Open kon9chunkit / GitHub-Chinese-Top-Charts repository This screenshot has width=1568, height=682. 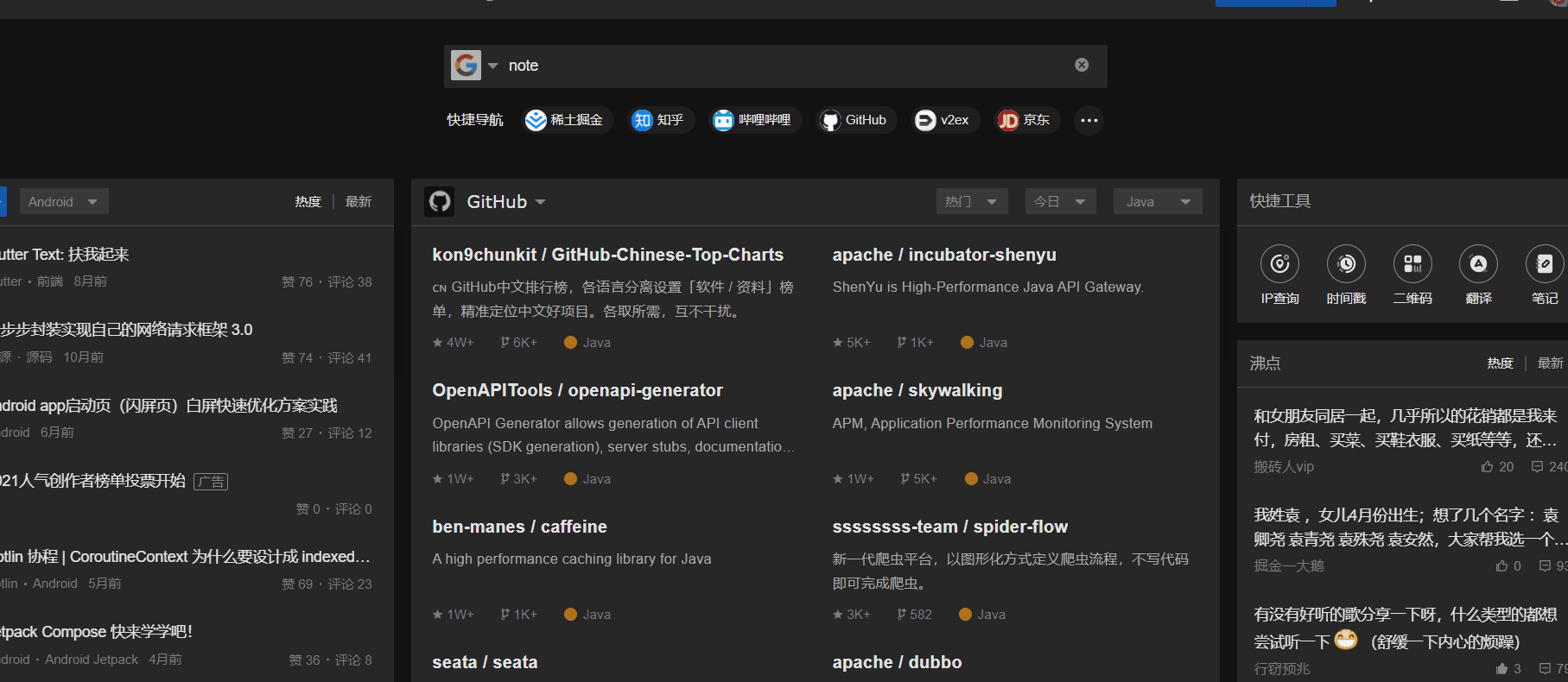608,255
